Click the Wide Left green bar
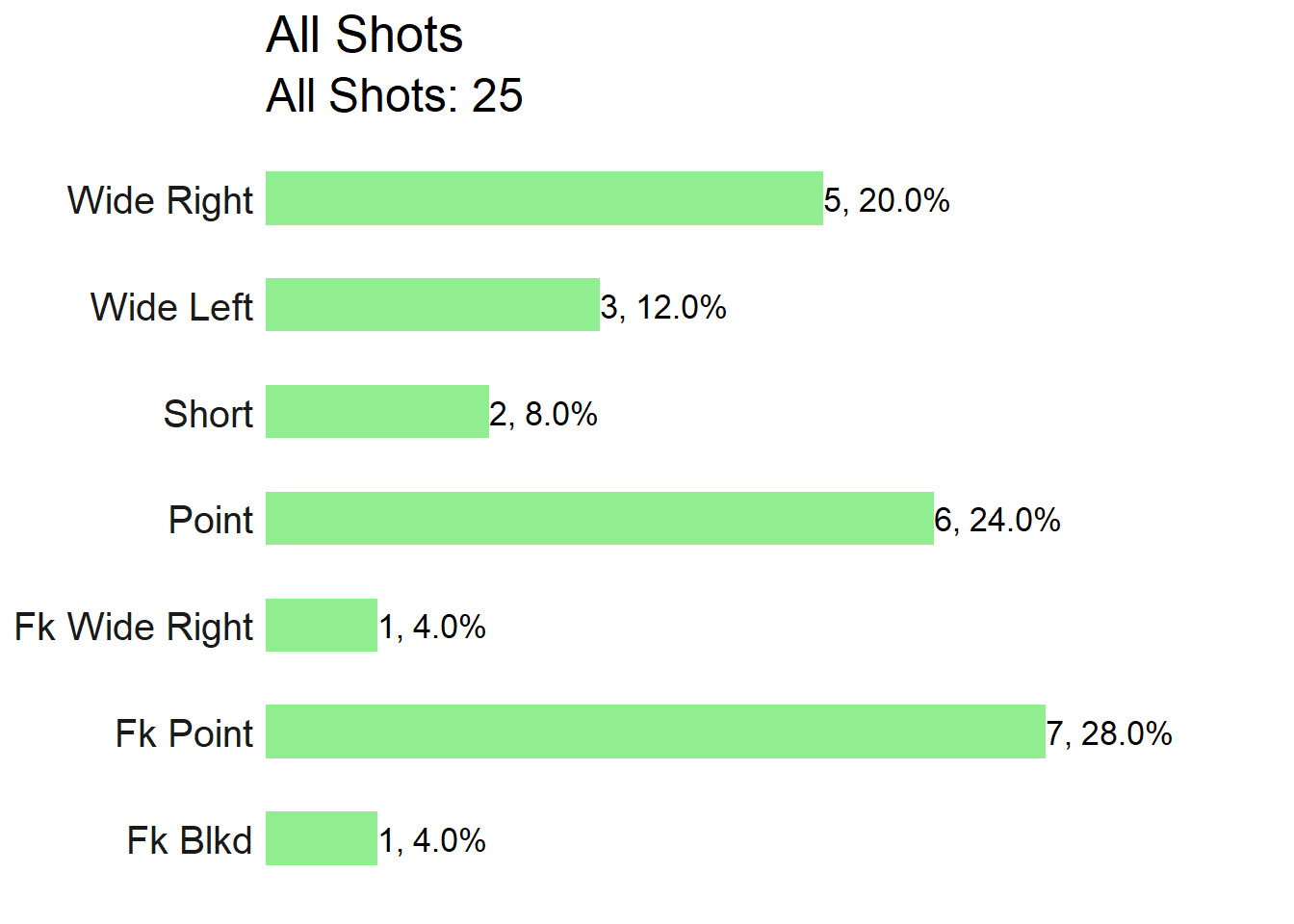This screenshot has width=1294, height=924. [432, 305]
